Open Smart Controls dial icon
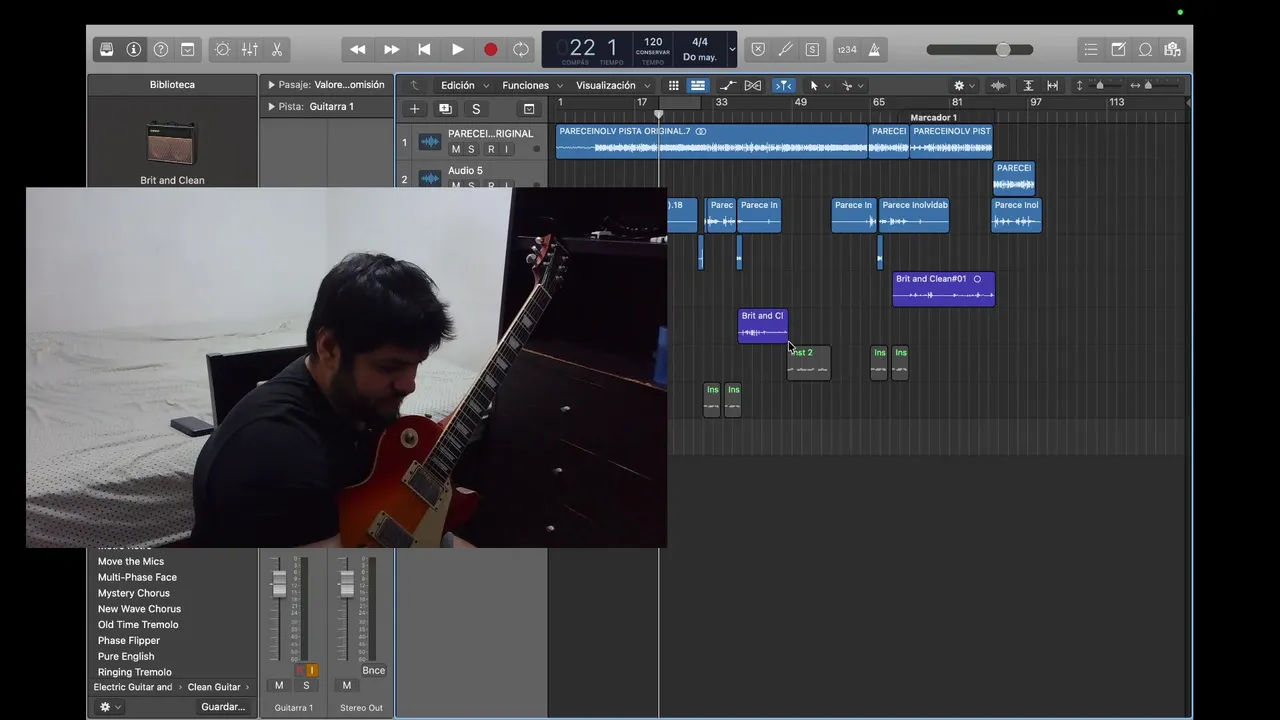The image size is (1280, 720). 222,49
